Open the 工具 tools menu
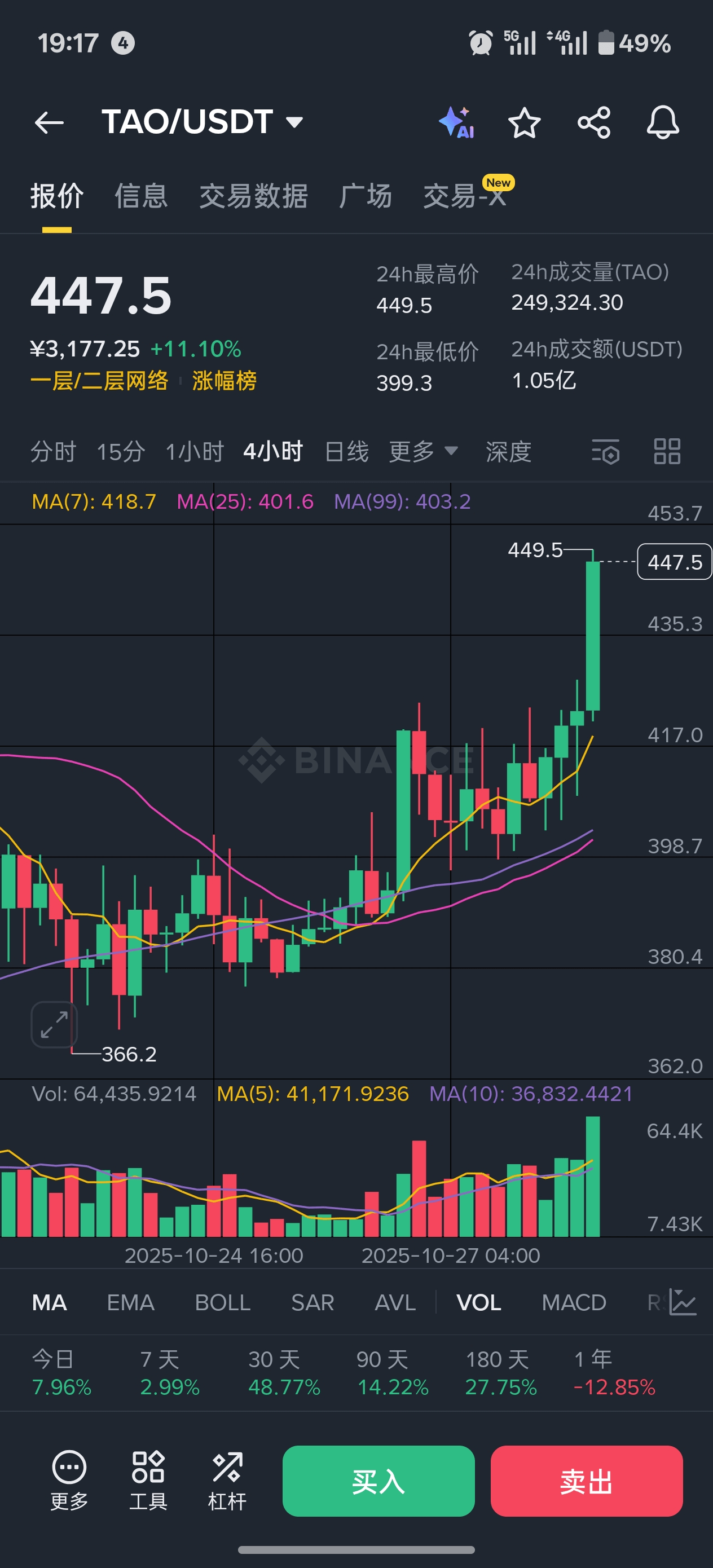 tap(148, 1481)
